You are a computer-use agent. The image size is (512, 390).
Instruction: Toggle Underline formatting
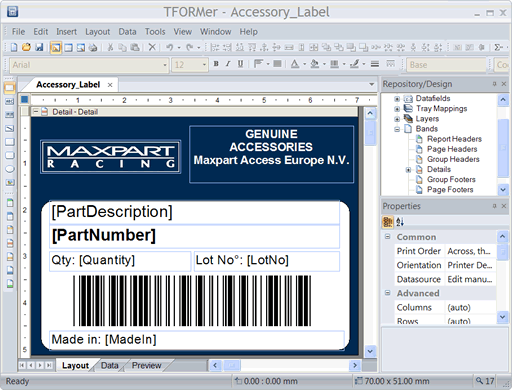pos(240,64)
